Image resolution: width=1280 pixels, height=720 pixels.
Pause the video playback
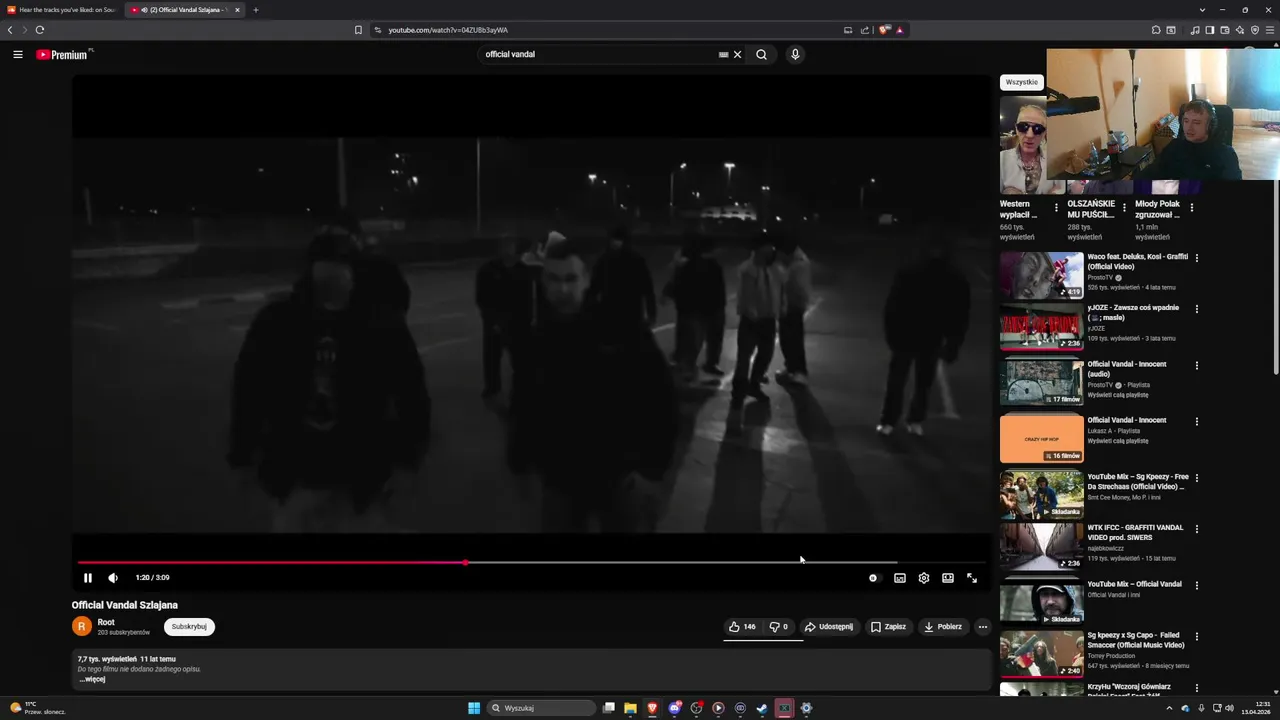coord(88,578)
